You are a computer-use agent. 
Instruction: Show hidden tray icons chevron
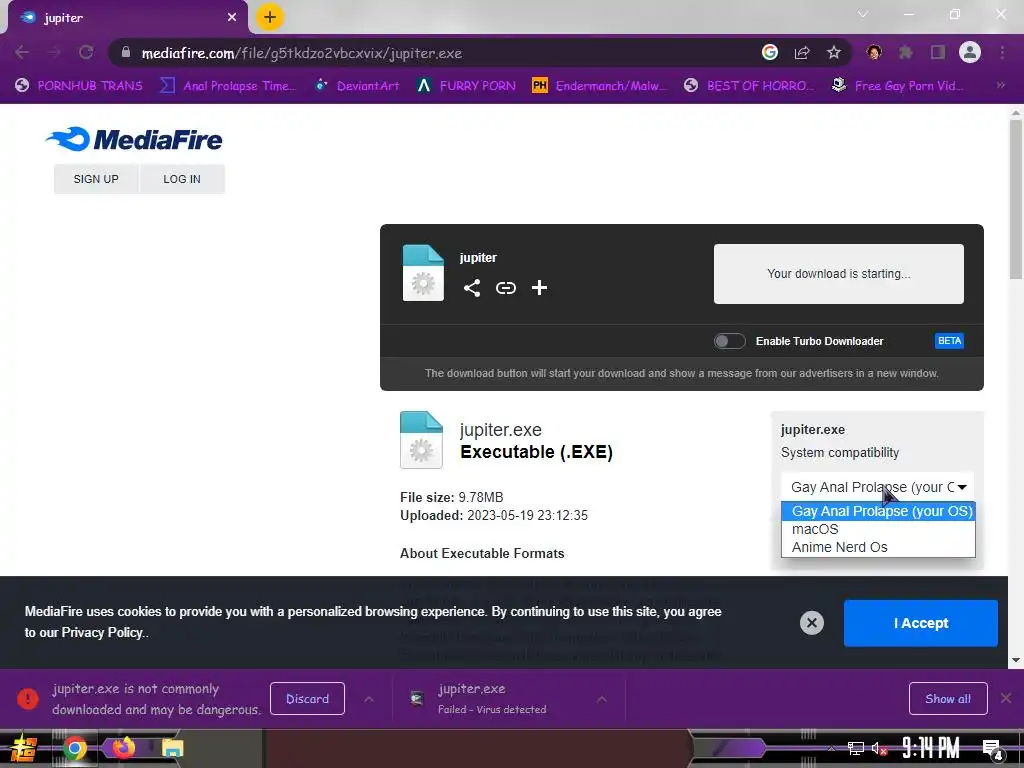[x=831, y=748]
